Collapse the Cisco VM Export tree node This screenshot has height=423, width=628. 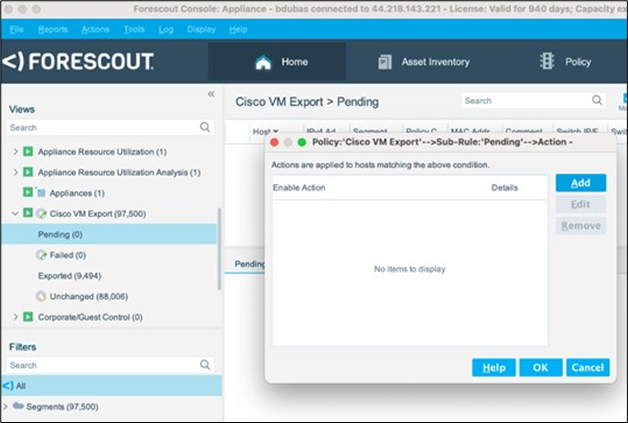[15, 214]
